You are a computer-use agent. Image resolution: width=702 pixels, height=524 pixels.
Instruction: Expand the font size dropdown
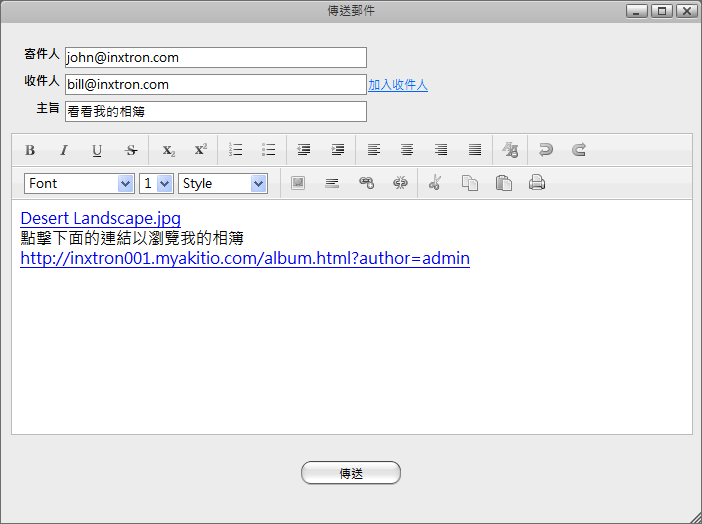[156, 184]
